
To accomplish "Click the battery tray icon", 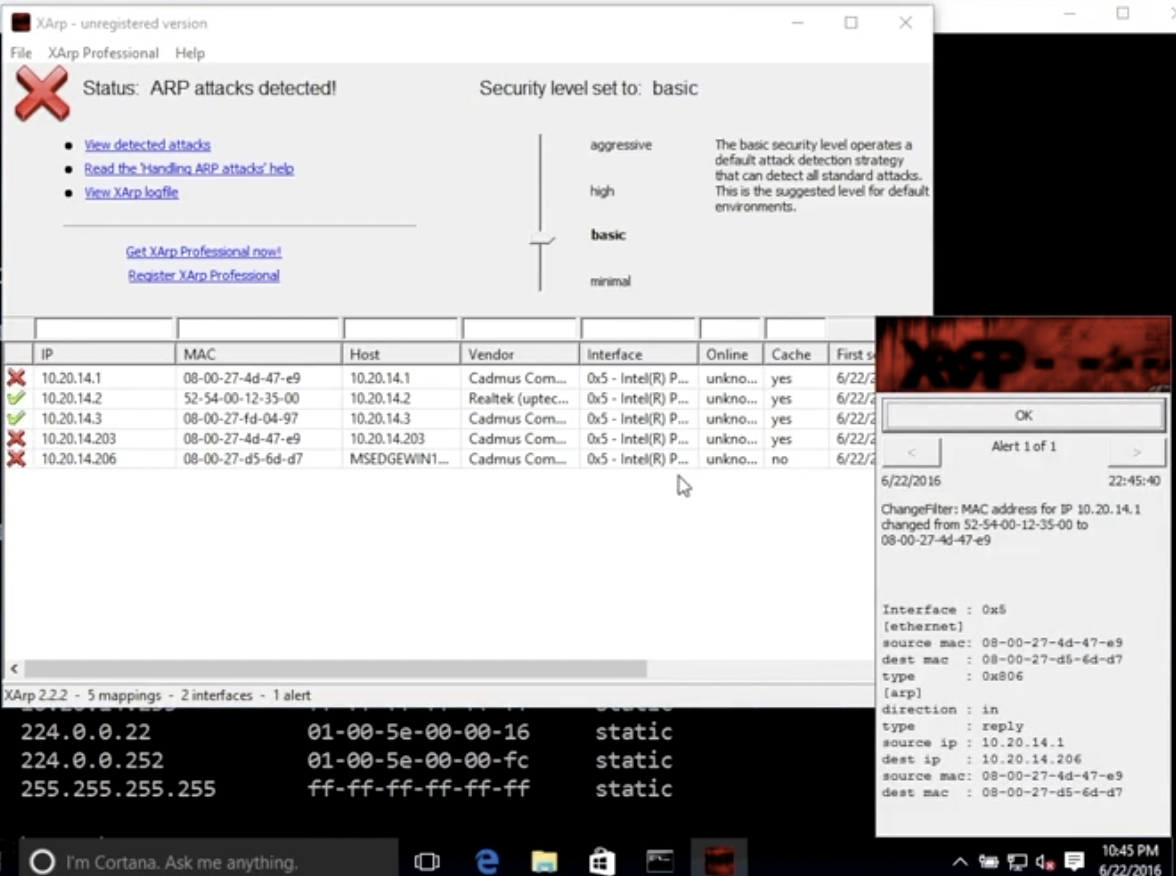I will tap(988, 862).
